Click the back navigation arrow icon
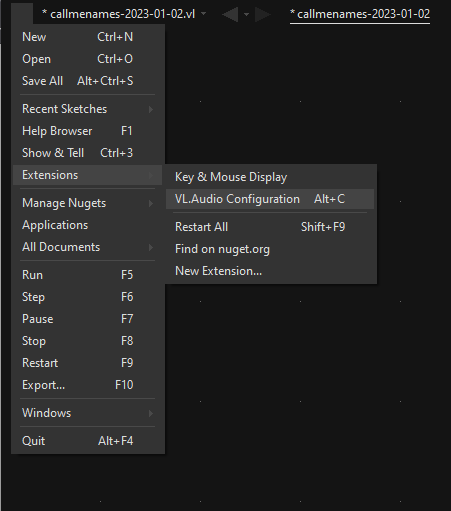 tap(230, 15)
